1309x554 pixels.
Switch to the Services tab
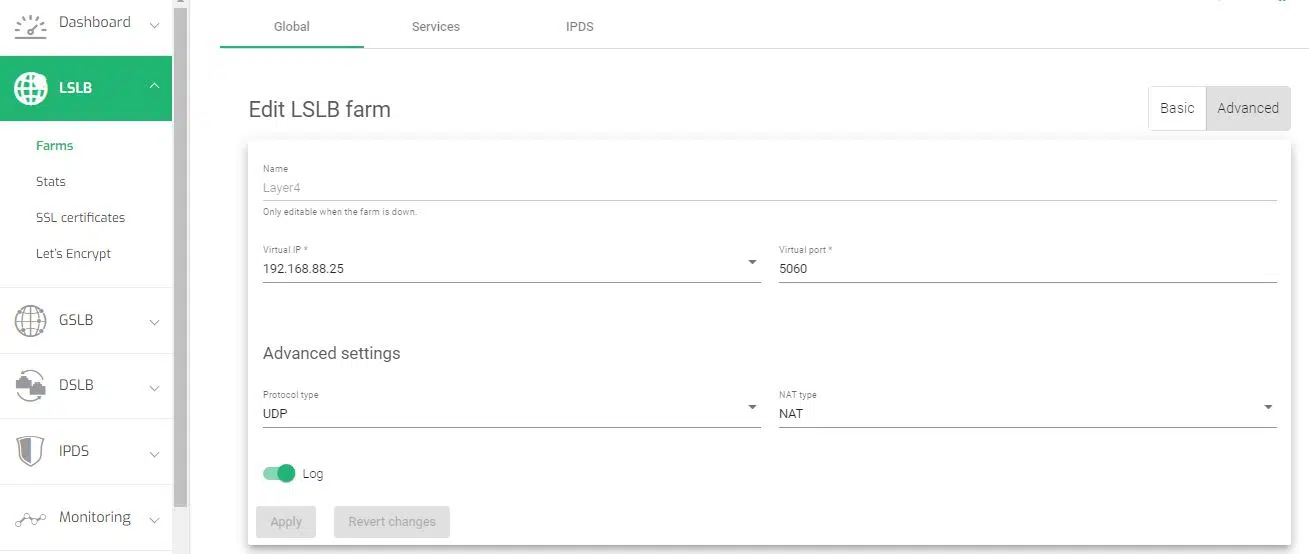pos(435,26)
